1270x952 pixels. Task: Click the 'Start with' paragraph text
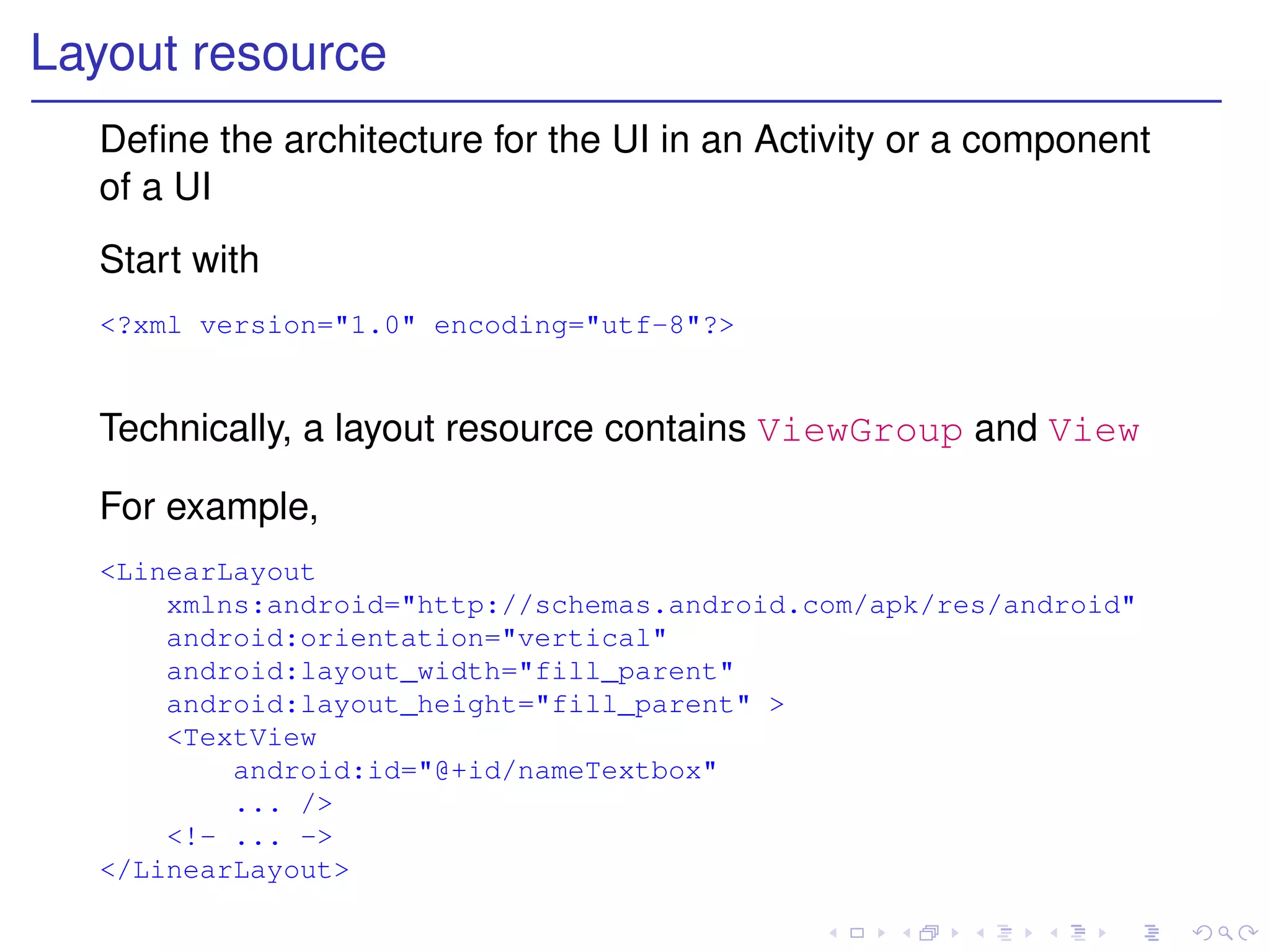pyautogui.click(x=179, y=259)
